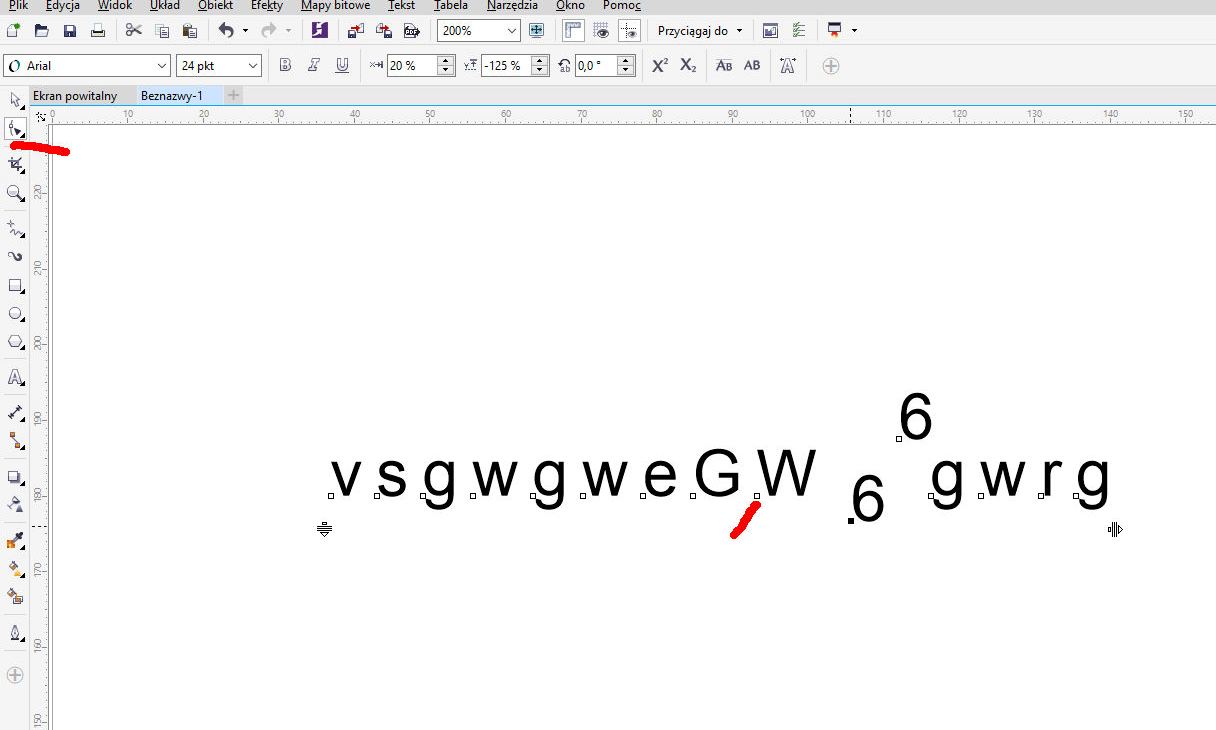The width and height of the screenshot is (1216, 730).
Task: Expand the 200% zoom level dropdown
Action: click(x=512, y=31)
